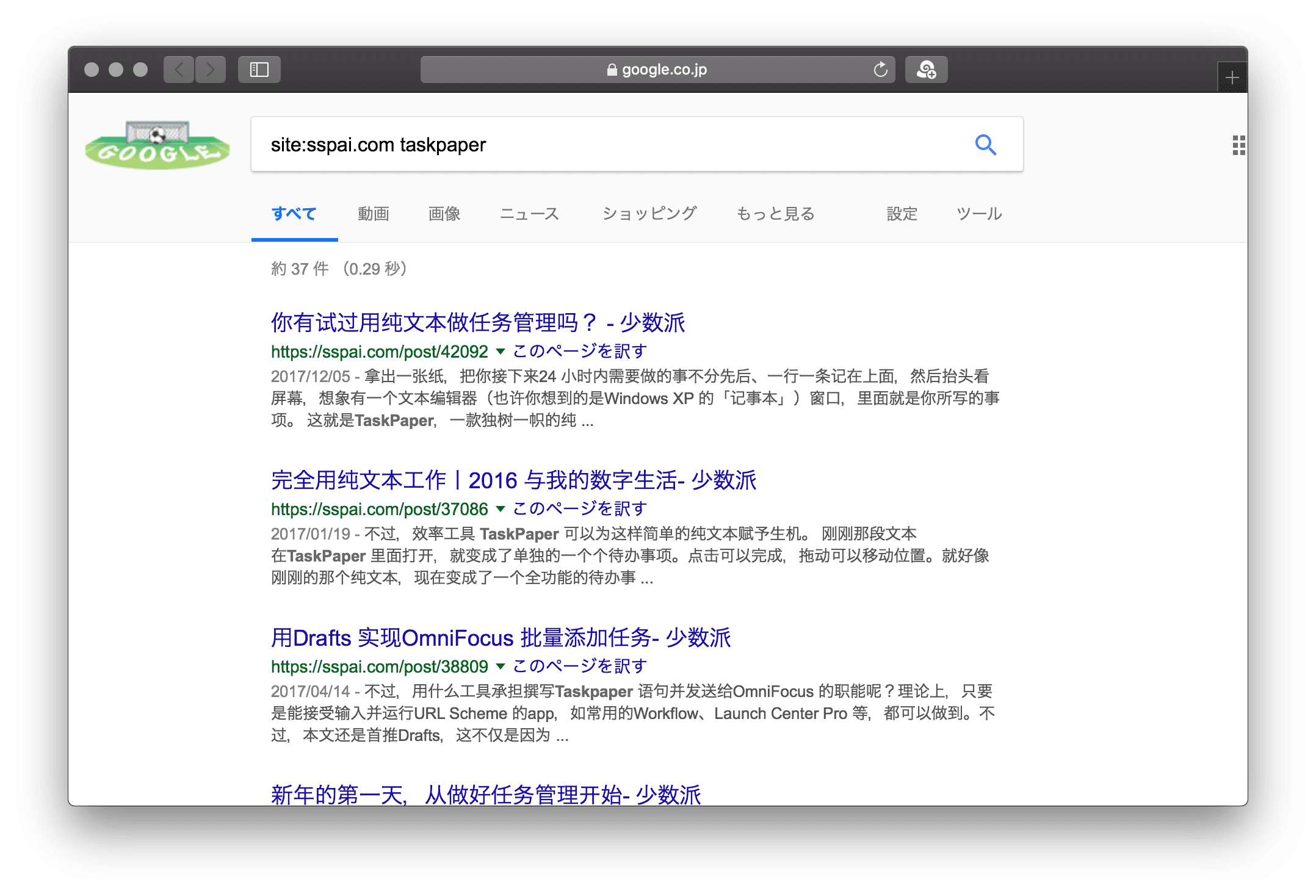Image resolution: width=1316 pixels, height=896 pixels.
Task: Open the もっと見る menu
Action: tap(775, 214)
